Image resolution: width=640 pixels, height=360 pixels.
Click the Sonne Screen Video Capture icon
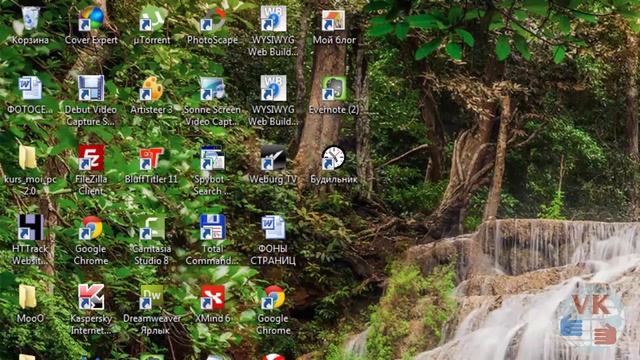212,89
